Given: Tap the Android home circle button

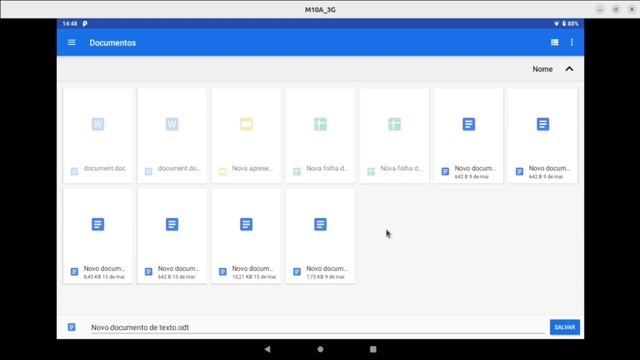Looking at the screenshot, I should coord(320,349).
